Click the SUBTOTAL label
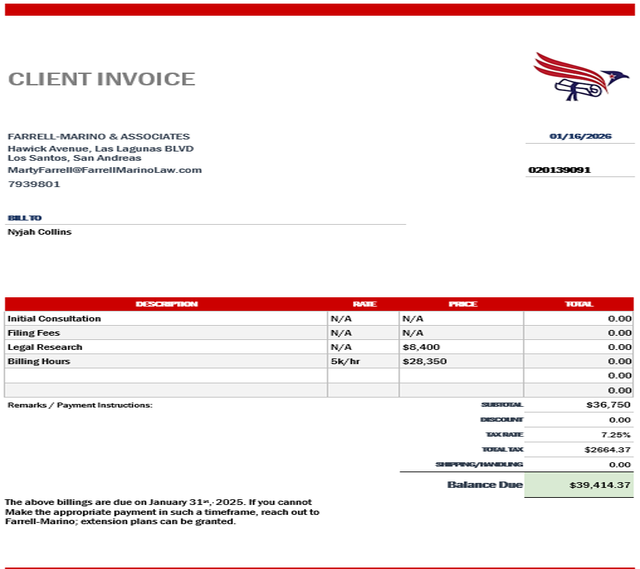 coord(502,405)
